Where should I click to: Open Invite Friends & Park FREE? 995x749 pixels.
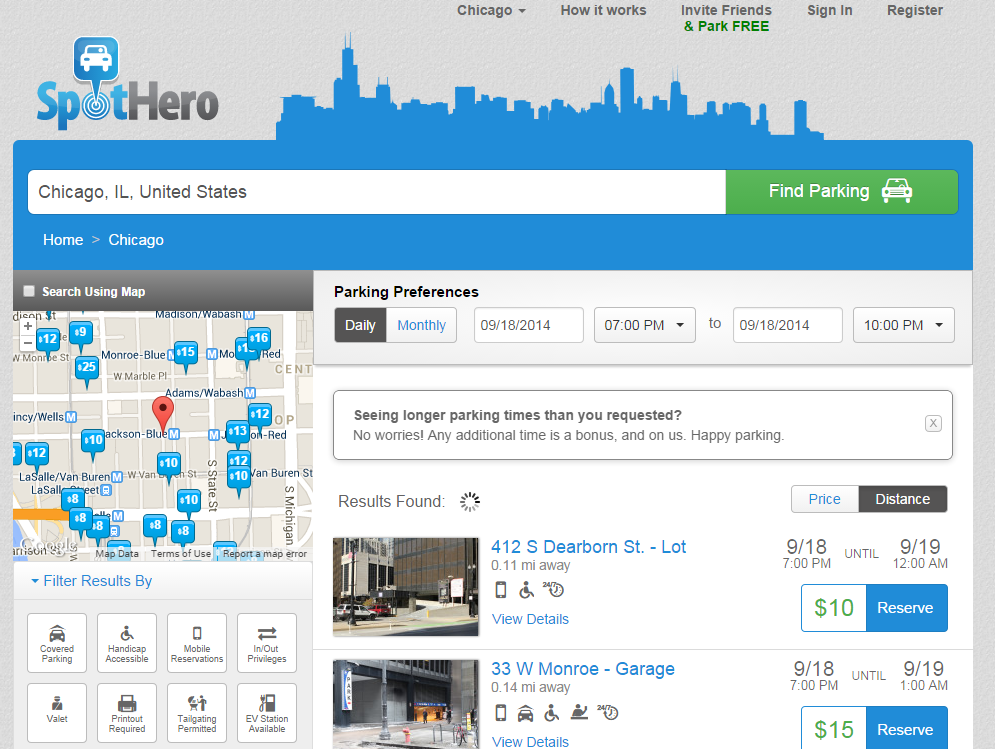[726, 18]
